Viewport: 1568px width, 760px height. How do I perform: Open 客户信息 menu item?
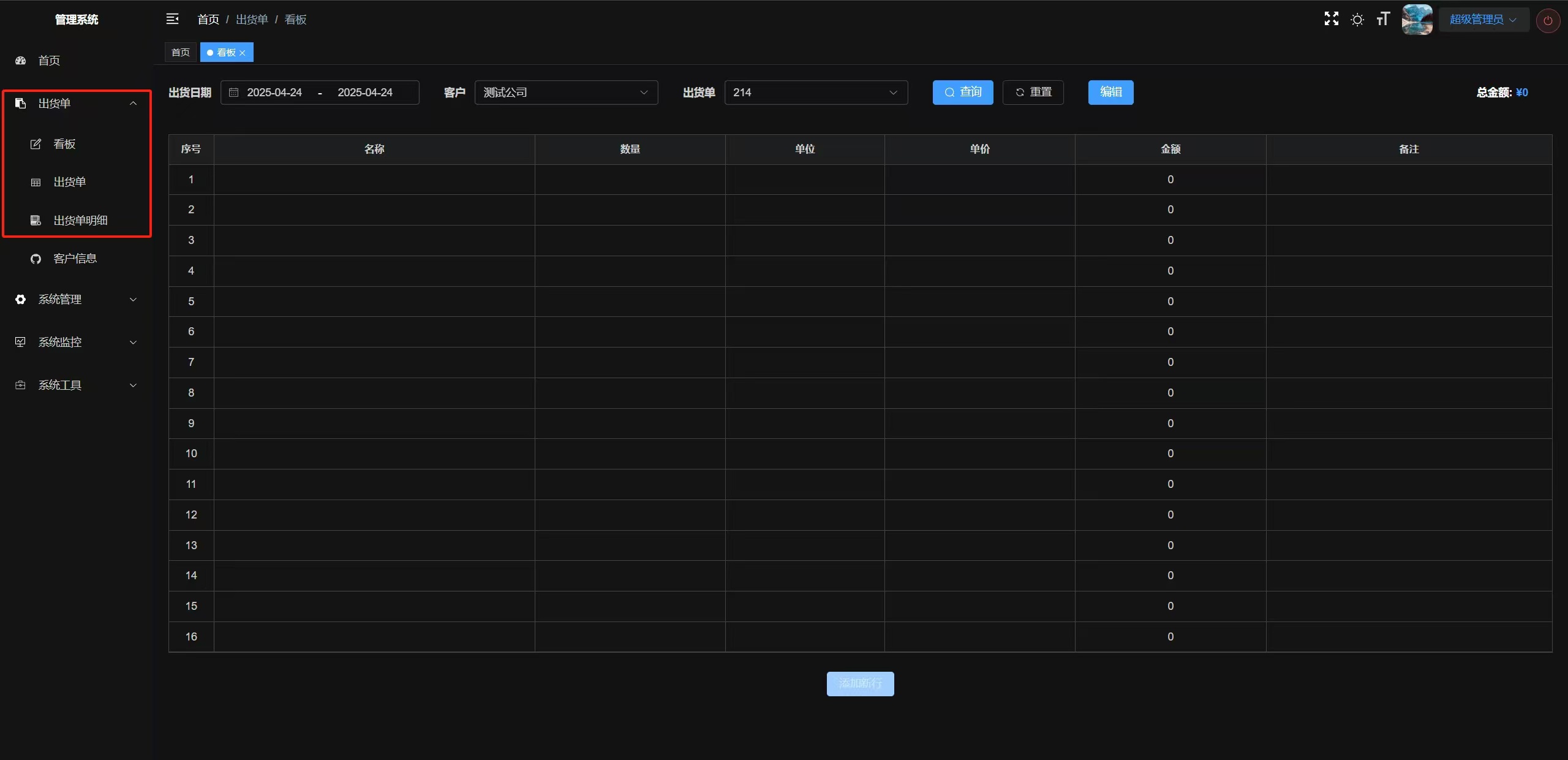pyautogui.click(x=77, y=259)
